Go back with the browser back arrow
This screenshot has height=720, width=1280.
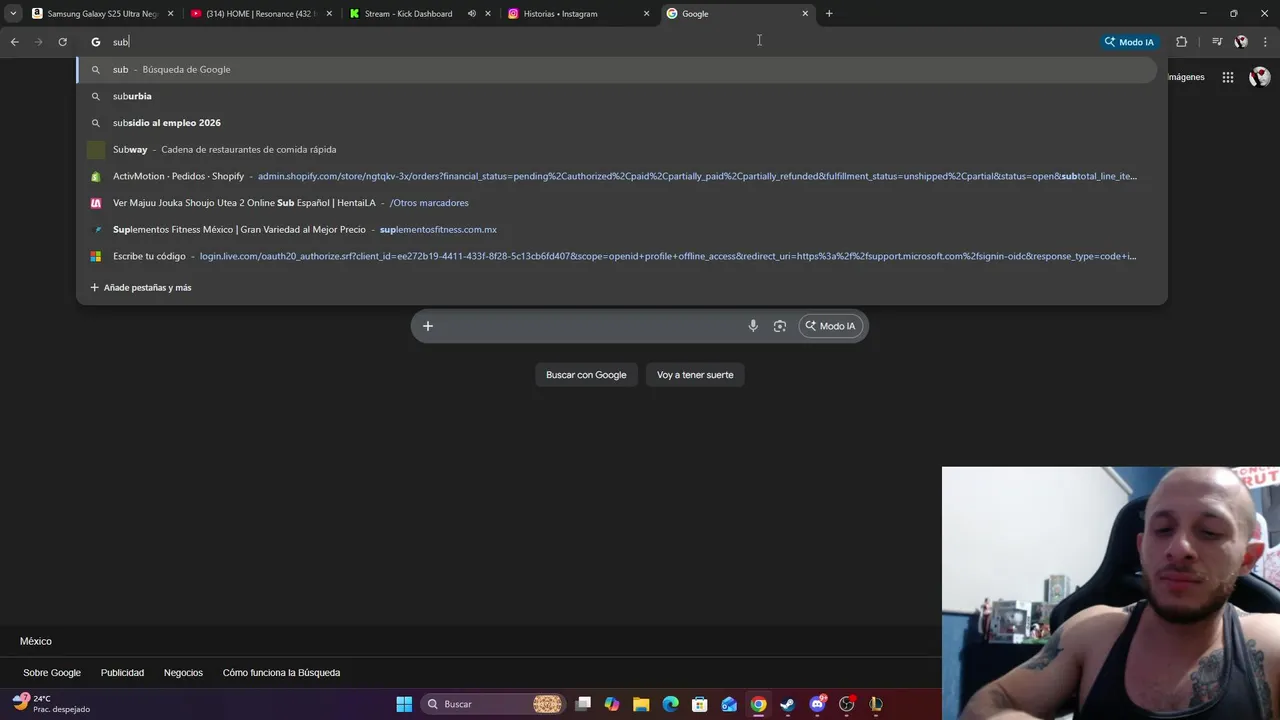pyautogui.click(x=14, y=42)
